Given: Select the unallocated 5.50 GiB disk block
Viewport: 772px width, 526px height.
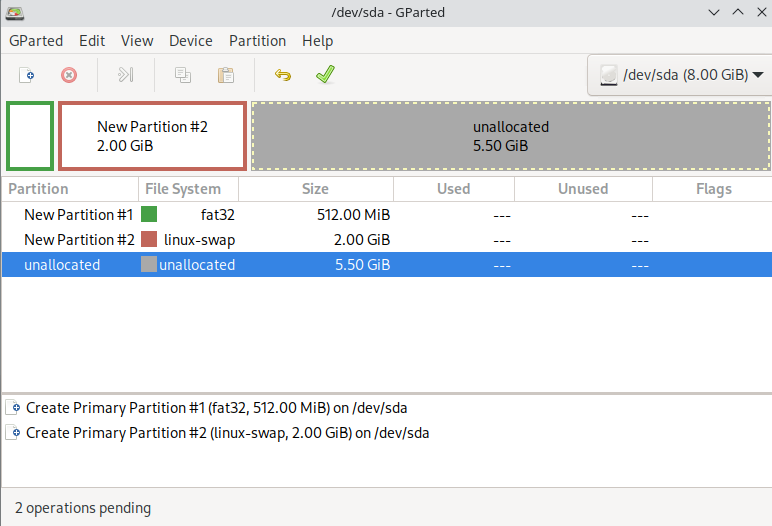Looking at the screenshot, I should (x=510, y=136).
